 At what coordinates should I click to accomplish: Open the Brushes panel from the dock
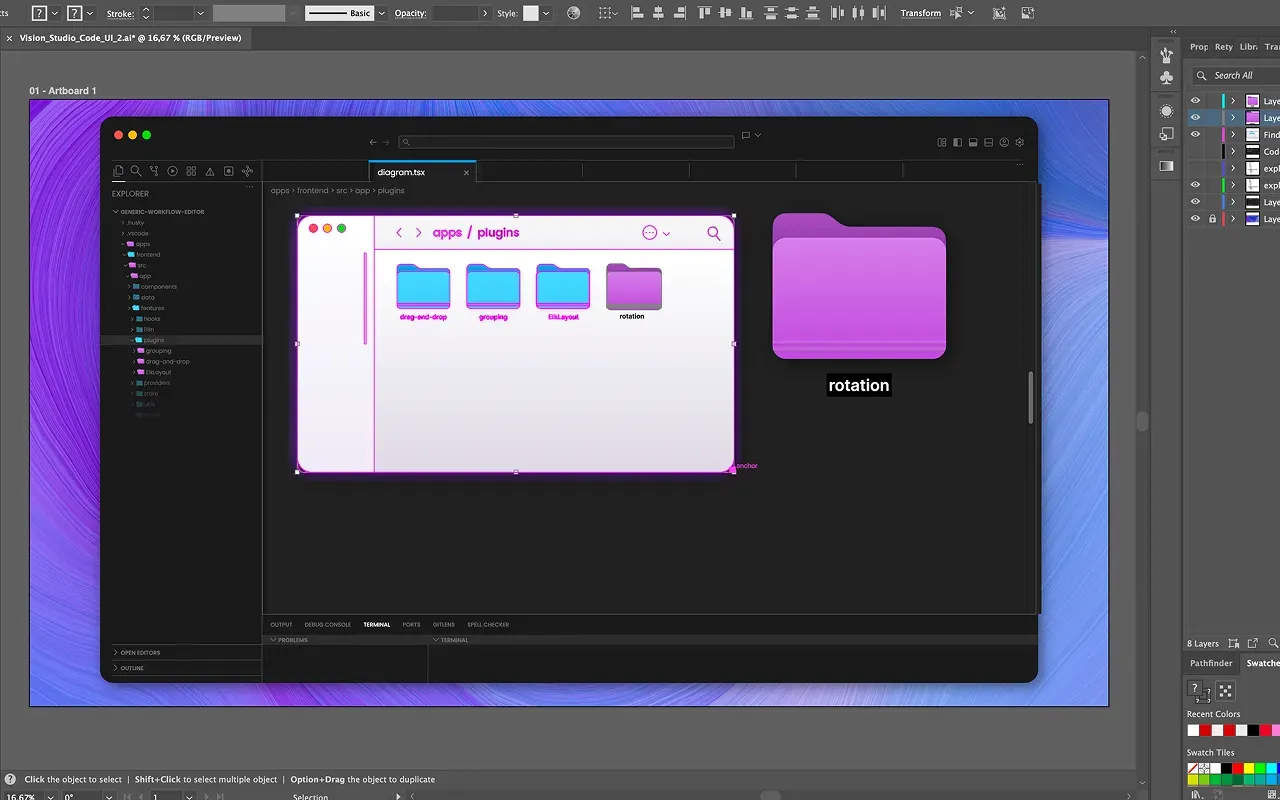pyautogui.click(x=1166, y=55)
